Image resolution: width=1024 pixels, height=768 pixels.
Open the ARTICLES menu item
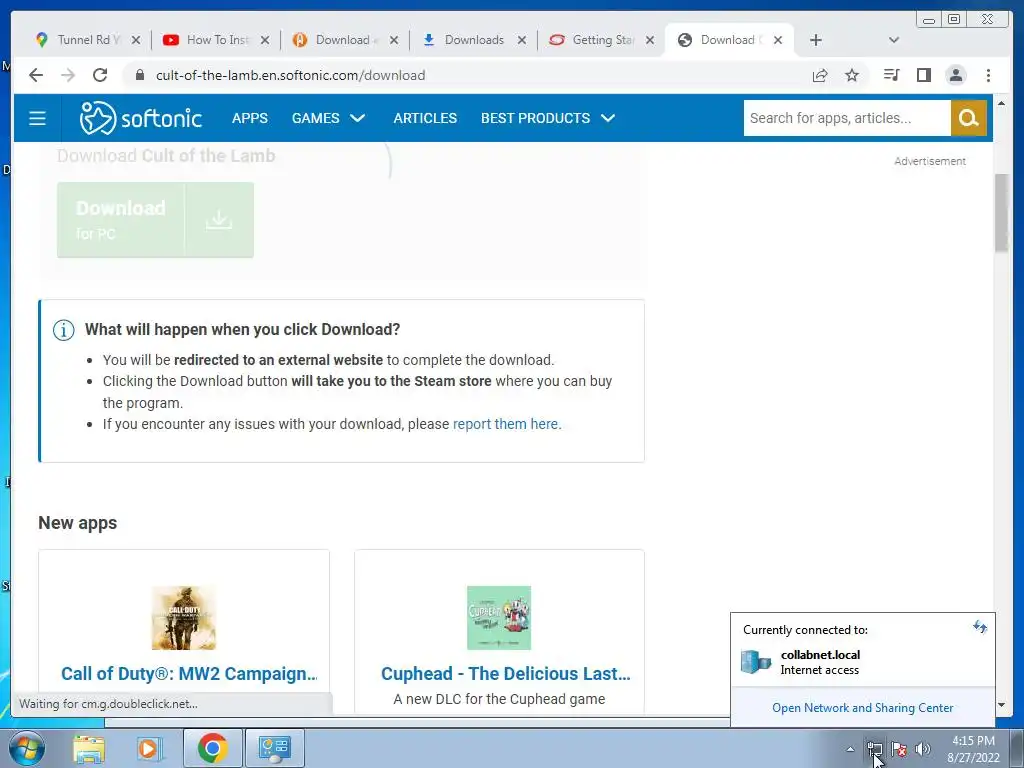[x=425, y=118]
